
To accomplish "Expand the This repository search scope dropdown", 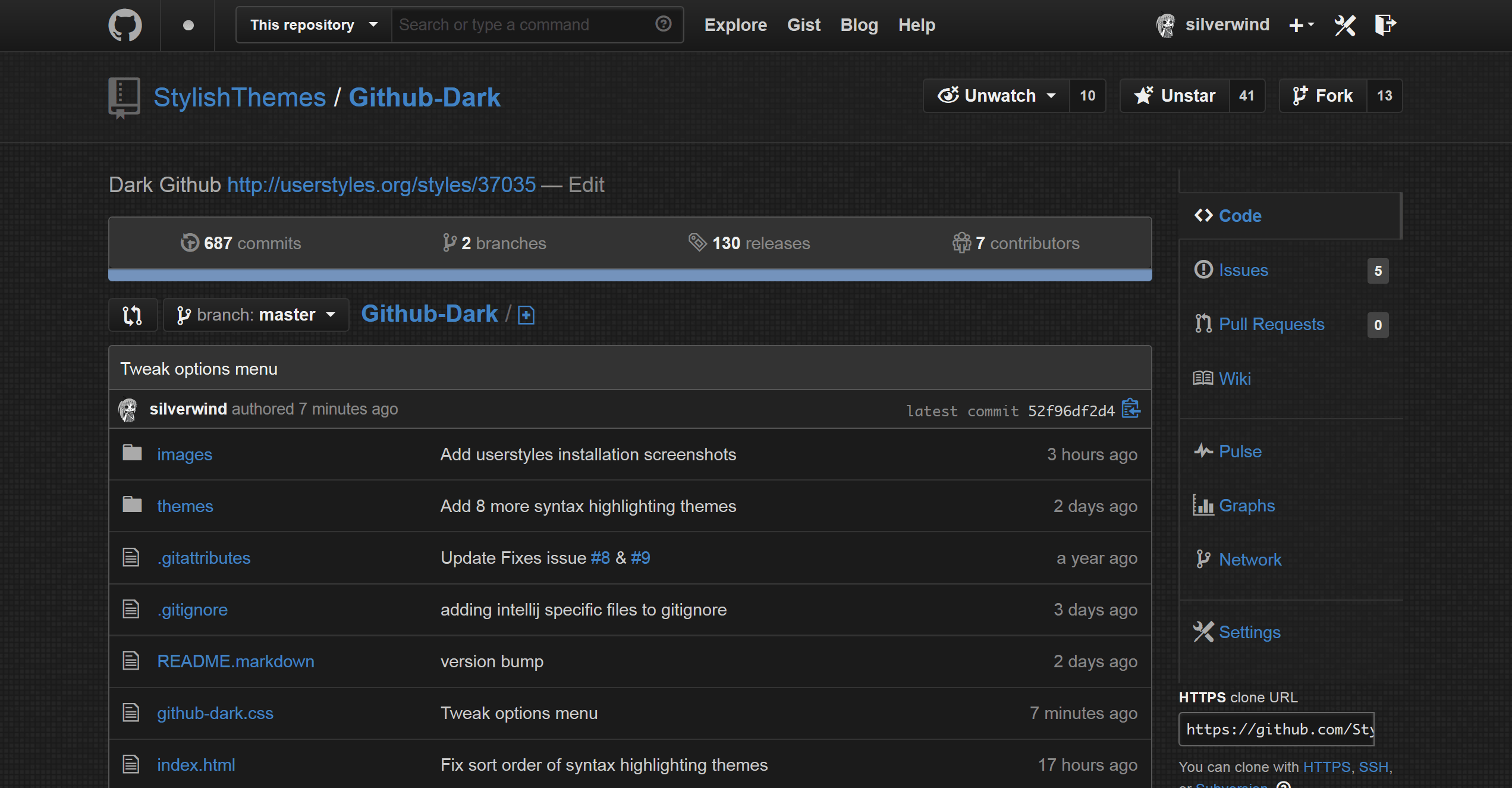I will pyautogui.click(x=314, y=25).
